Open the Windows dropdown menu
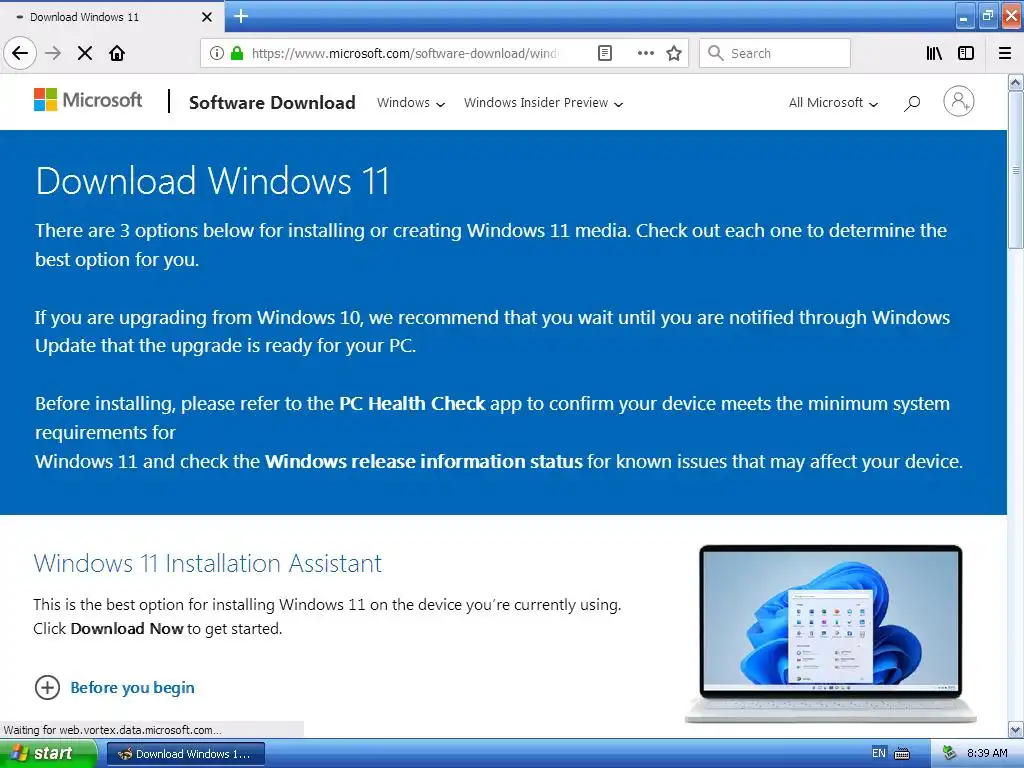1024x768 pixels. coord(411,103)
